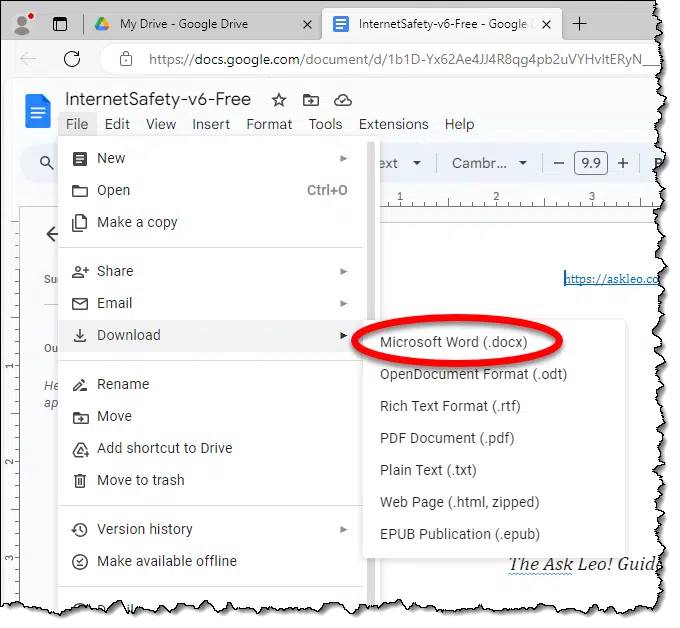Screen dimensions: 680x628
Task: Download as Plain Text (.txt)
Action: click(494, 471)
